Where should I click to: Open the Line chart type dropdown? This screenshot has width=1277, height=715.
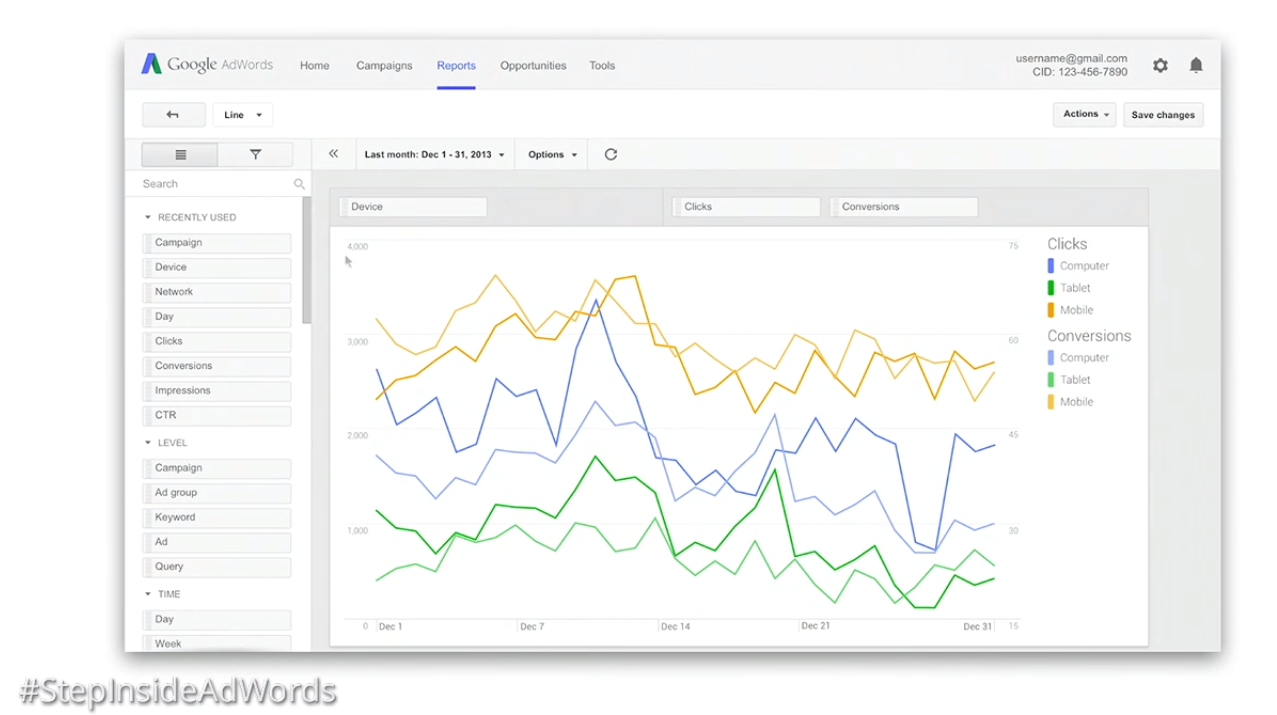(243, 115)
